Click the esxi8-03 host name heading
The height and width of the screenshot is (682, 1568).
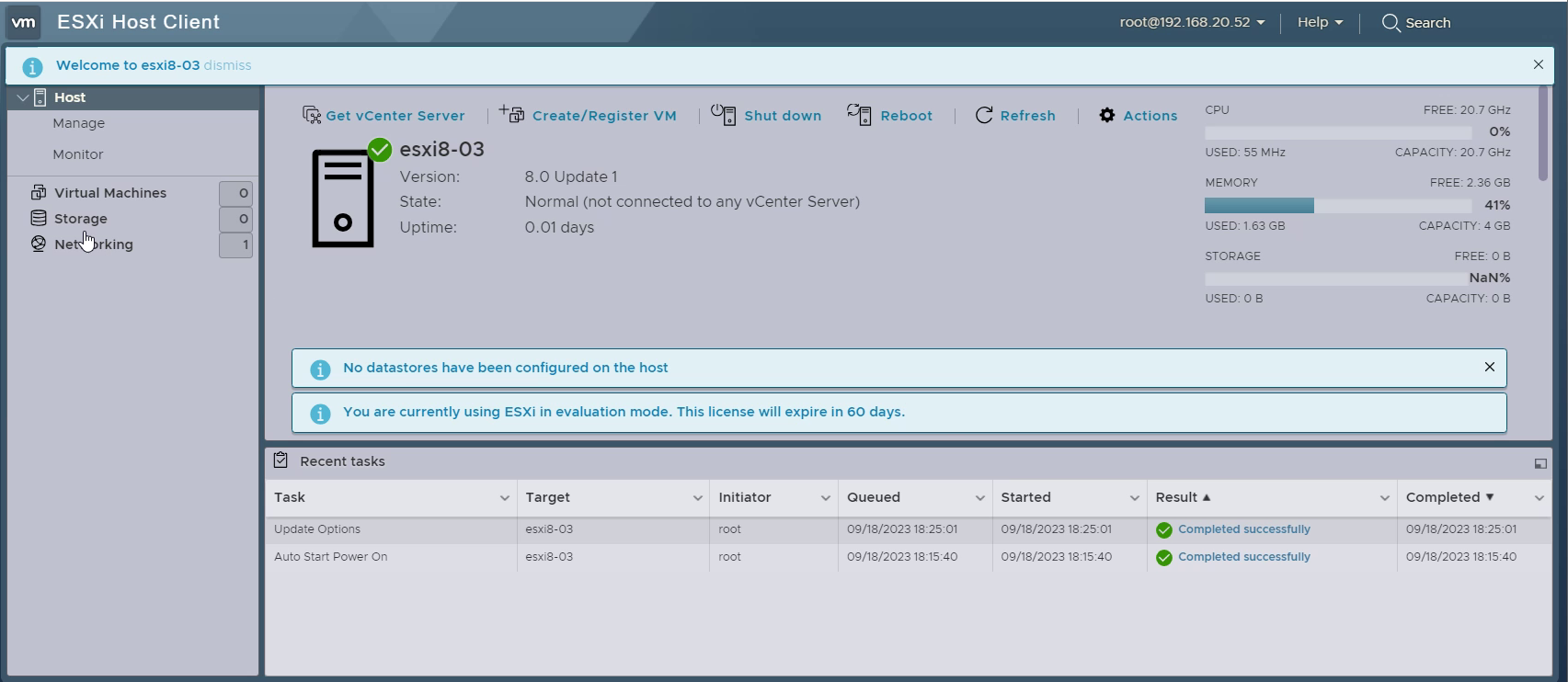point(442,149)
